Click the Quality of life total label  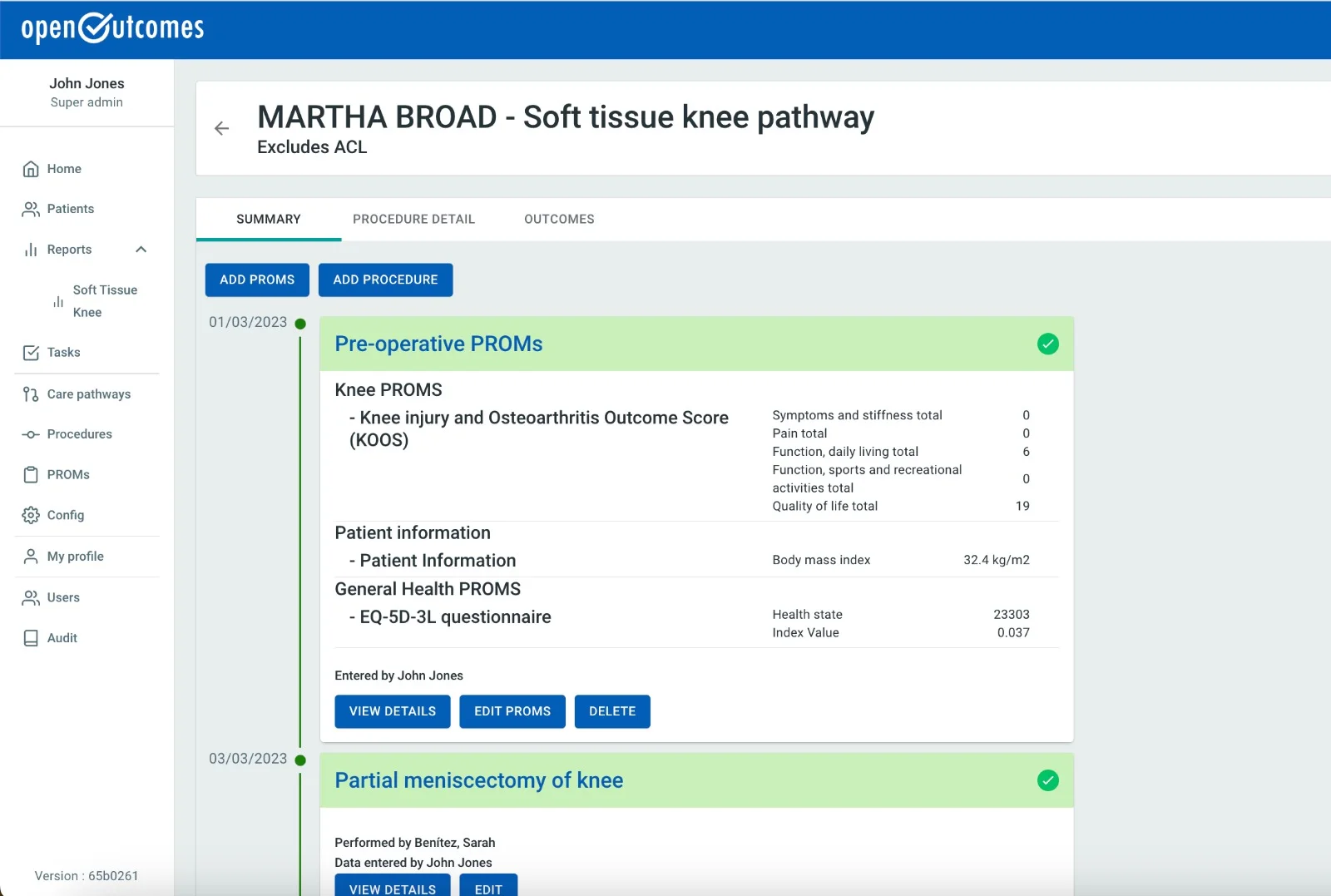(825, 506)
